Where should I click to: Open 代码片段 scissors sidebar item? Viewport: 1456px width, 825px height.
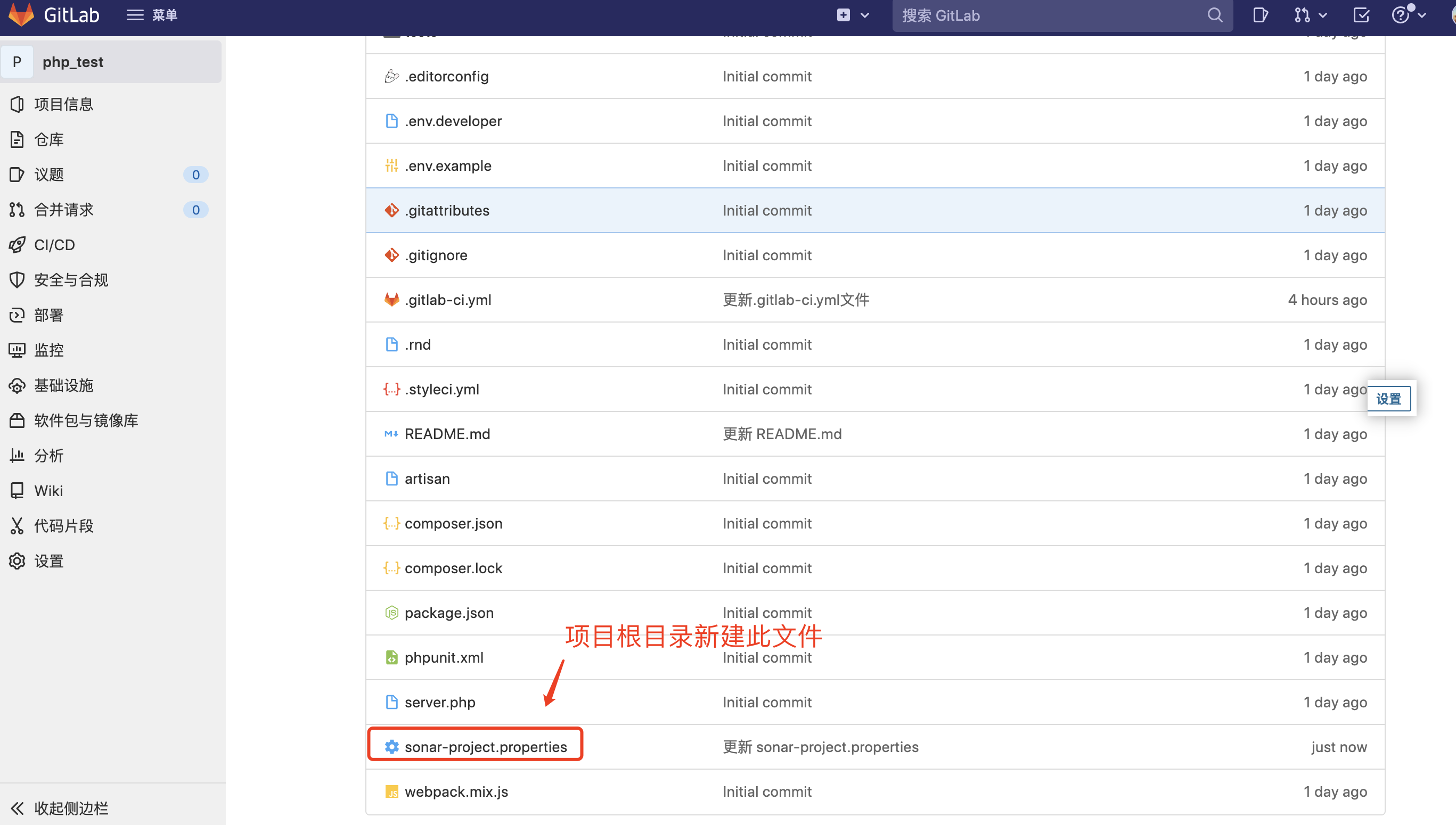[x=63, y=526]
